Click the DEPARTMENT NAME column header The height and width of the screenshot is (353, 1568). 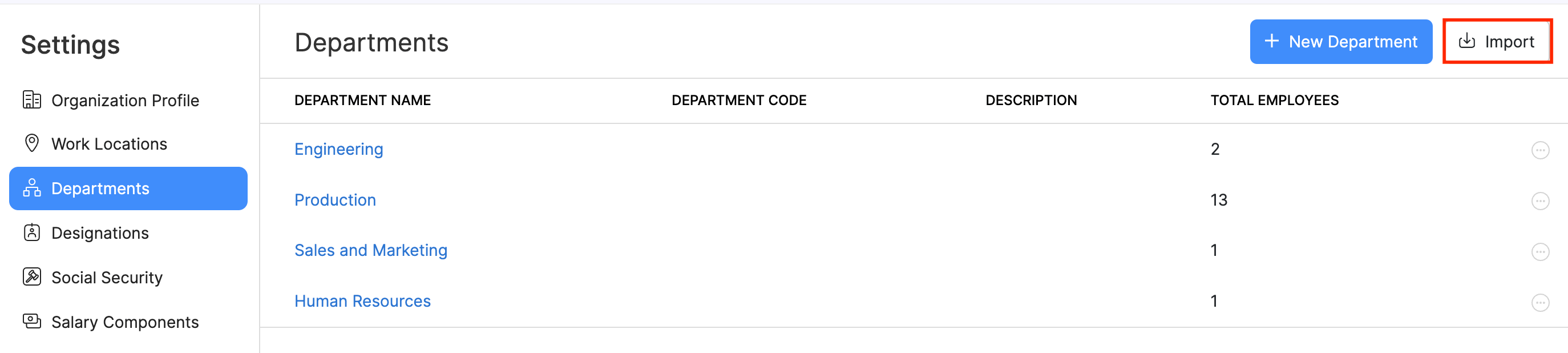click(363, 100)
